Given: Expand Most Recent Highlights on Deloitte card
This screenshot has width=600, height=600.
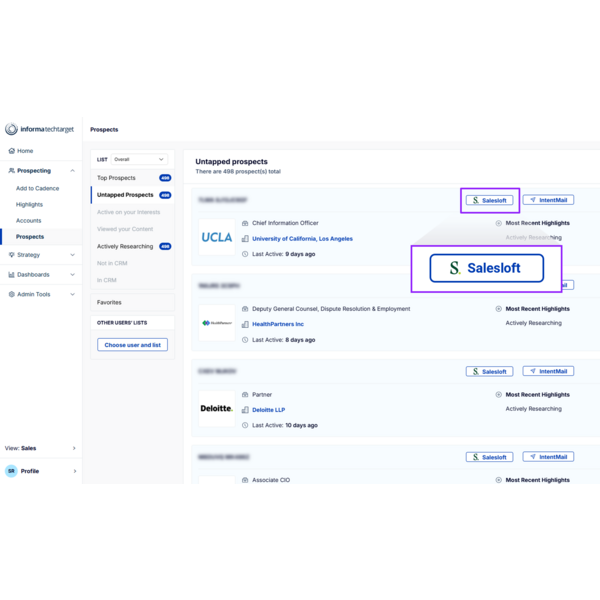Looking at the screenshot, I should 498,395.
